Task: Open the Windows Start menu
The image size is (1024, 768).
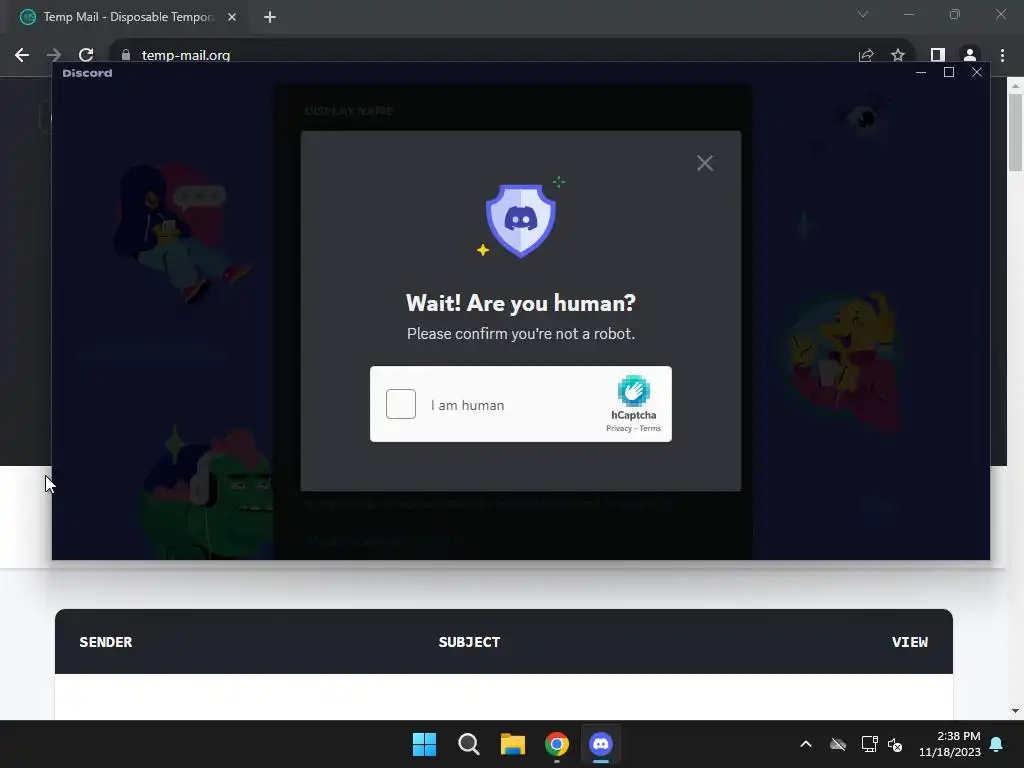Action: point(424,744)
